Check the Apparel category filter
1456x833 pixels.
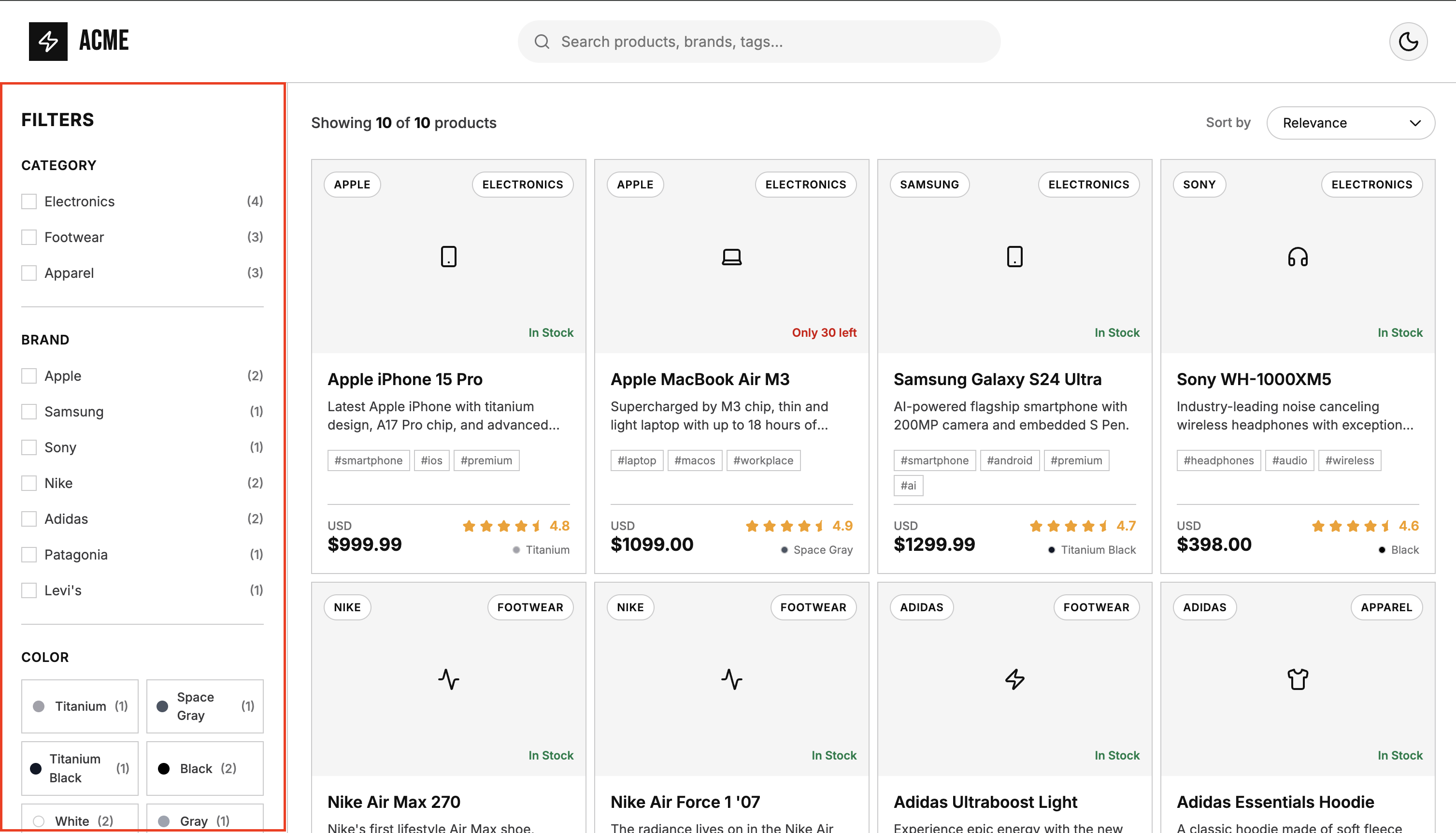[x=29, y=273]
